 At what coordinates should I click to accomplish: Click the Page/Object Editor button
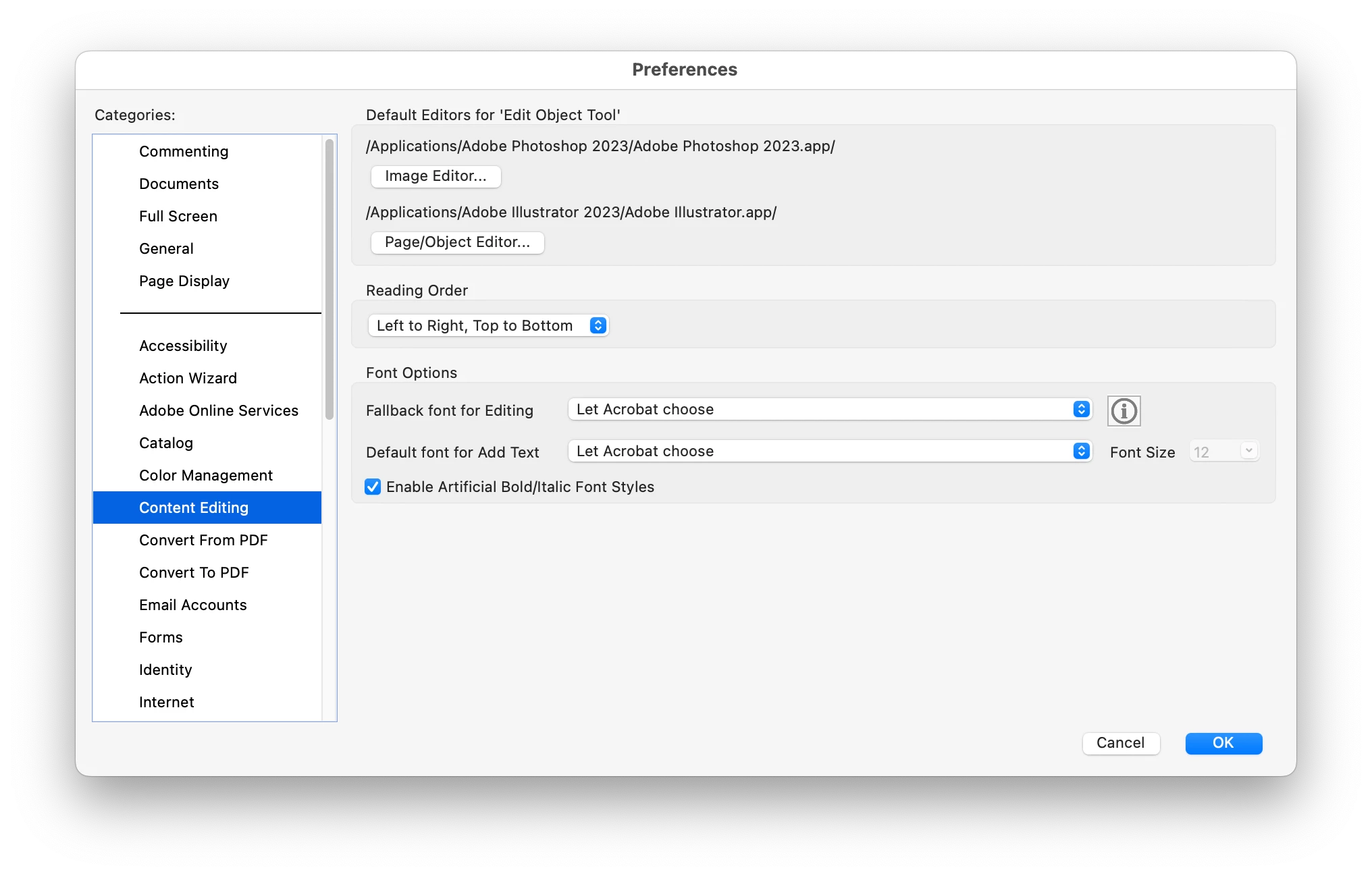pyautogui.click(x=457, y=242)
